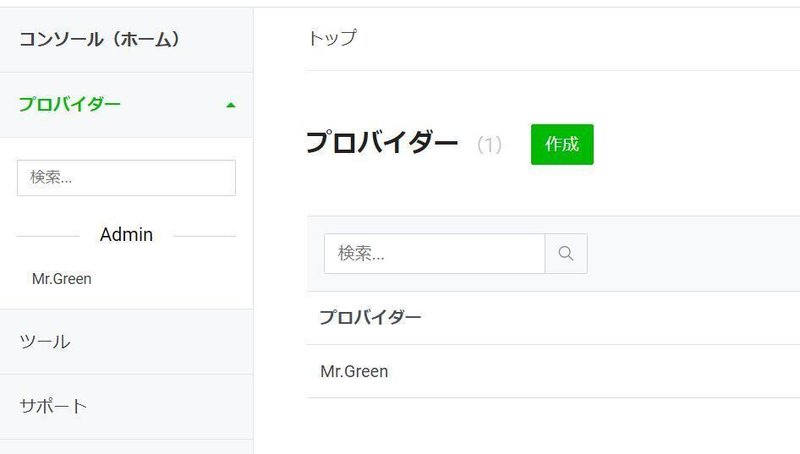This screenshot has height=454, width=800.
Task: Open Mr.Green provider in the main list
Action: tap(354, 371)
